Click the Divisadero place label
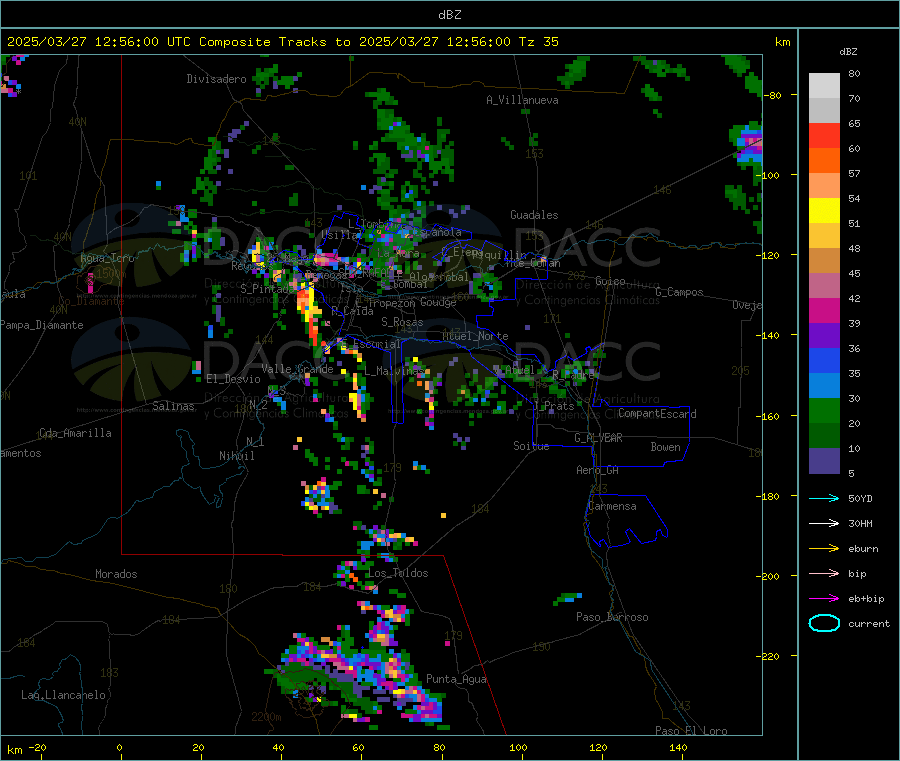The image size is (900, 761). (216, 79)
